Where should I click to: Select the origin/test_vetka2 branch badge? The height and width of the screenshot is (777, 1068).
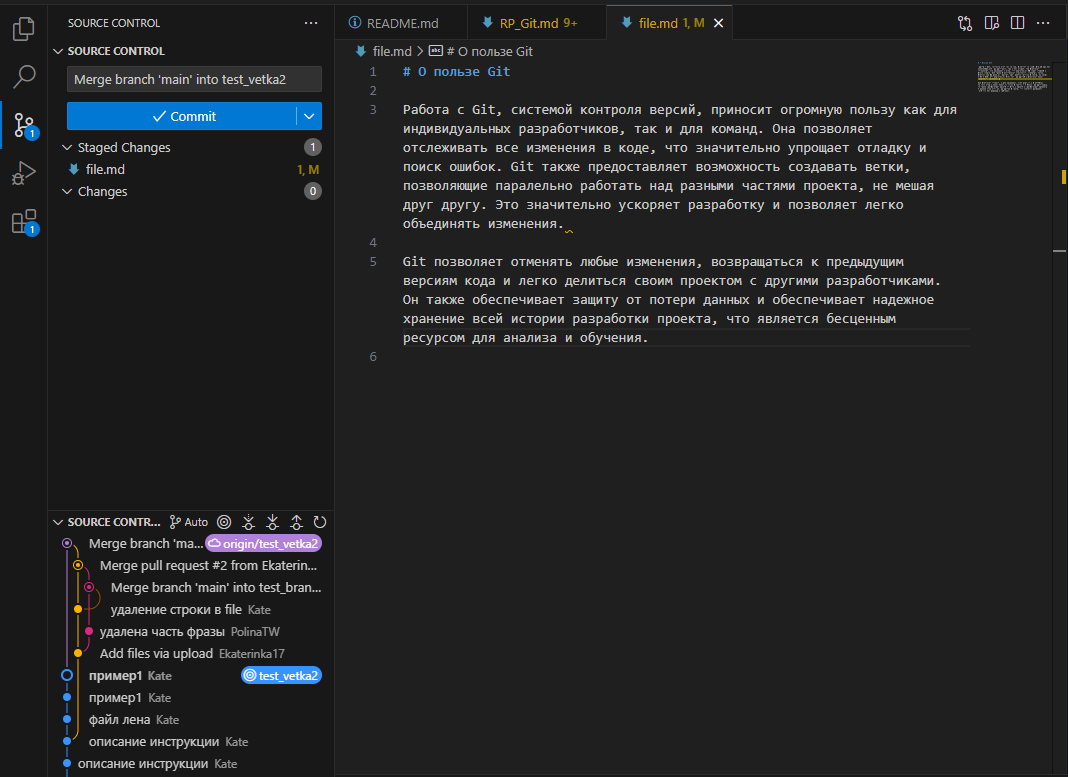(x=264, y=544)
